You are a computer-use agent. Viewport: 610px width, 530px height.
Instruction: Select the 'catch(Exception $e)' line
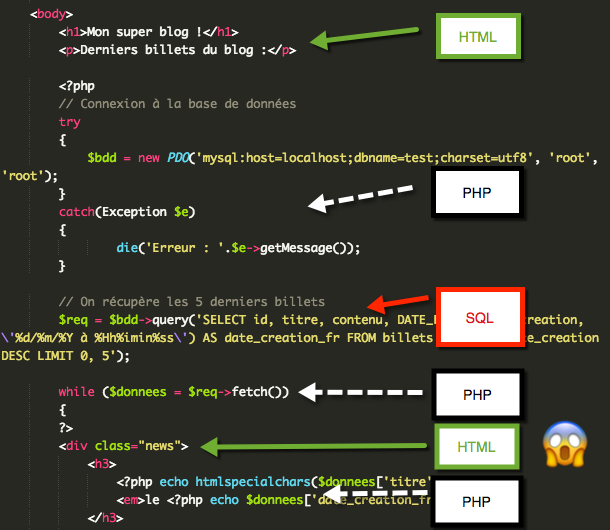coord(127,212)
